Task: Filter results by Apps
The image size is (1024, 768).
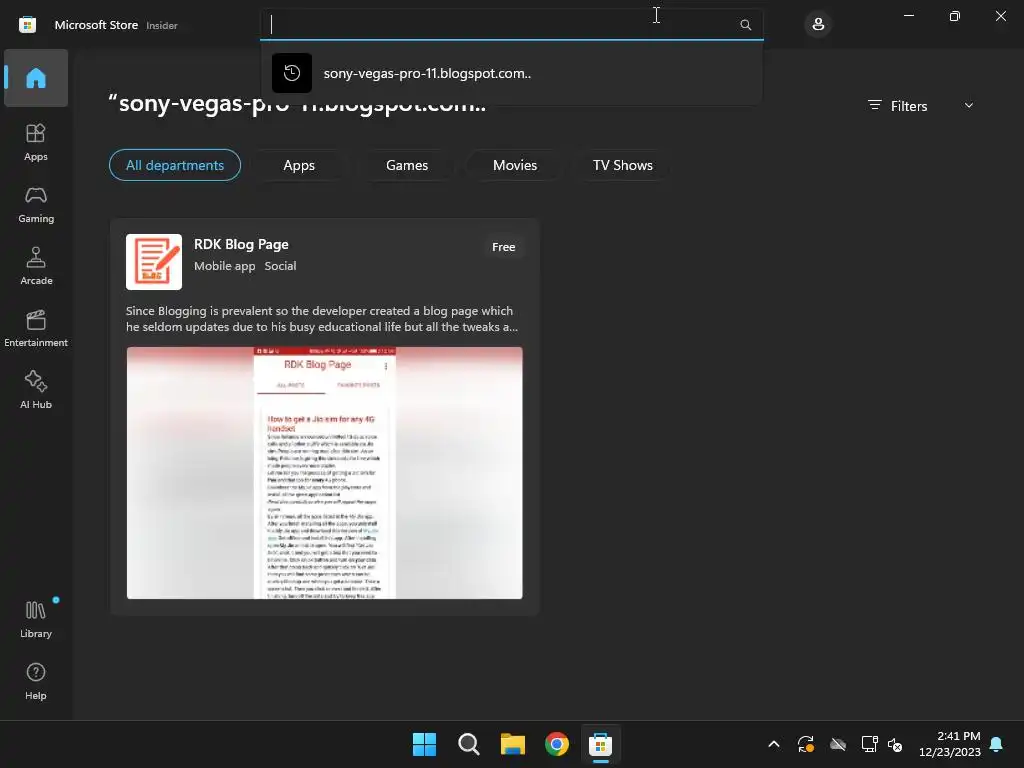Action: click(299, 165)
